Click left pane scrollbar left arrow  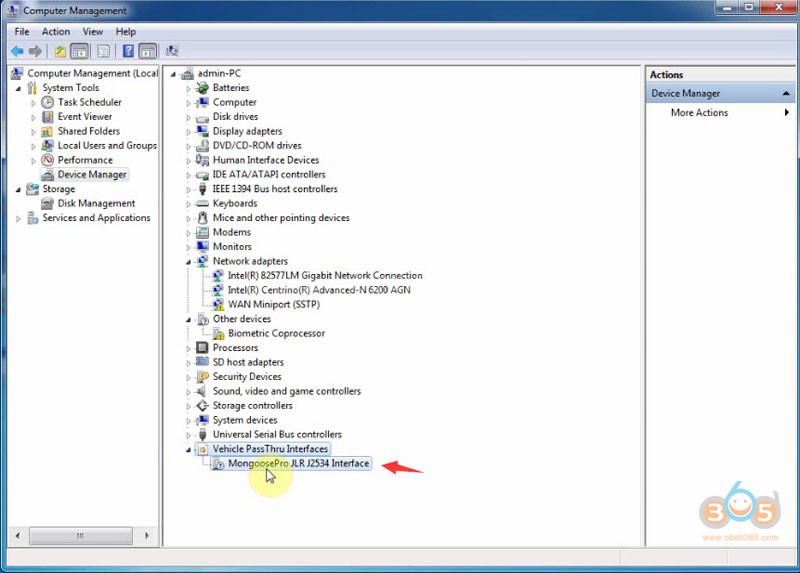pos(18,536)
